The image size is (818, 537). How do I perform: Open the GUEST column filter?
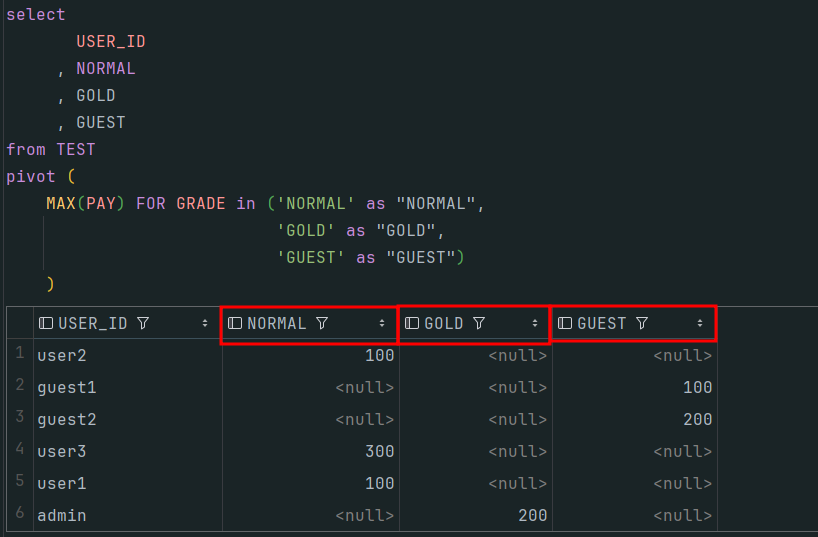[x=642, y=324]
